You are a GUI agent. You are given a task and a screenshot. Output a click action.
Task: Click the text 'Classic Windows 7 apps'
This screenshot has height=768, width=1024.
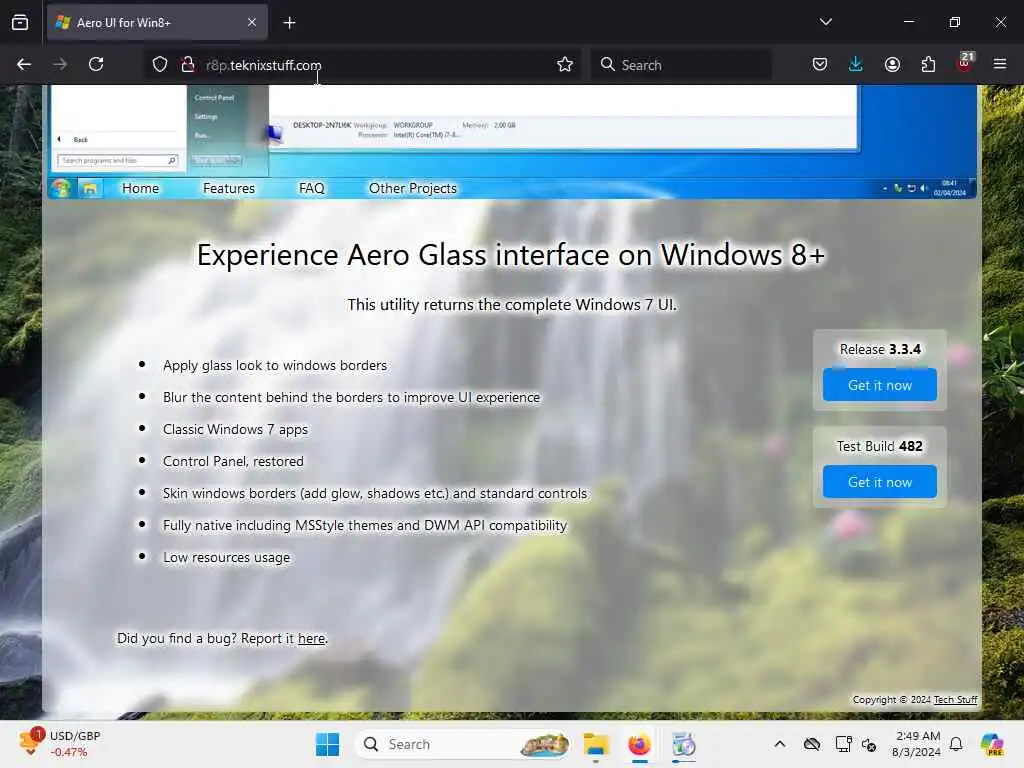click(235, 430)
